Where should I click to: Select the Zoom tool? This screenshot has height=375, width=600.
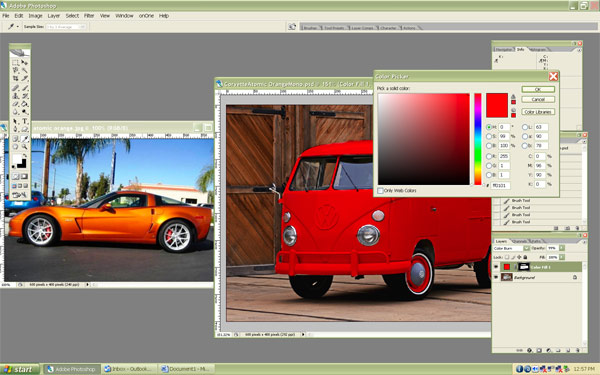click(24, 147)
